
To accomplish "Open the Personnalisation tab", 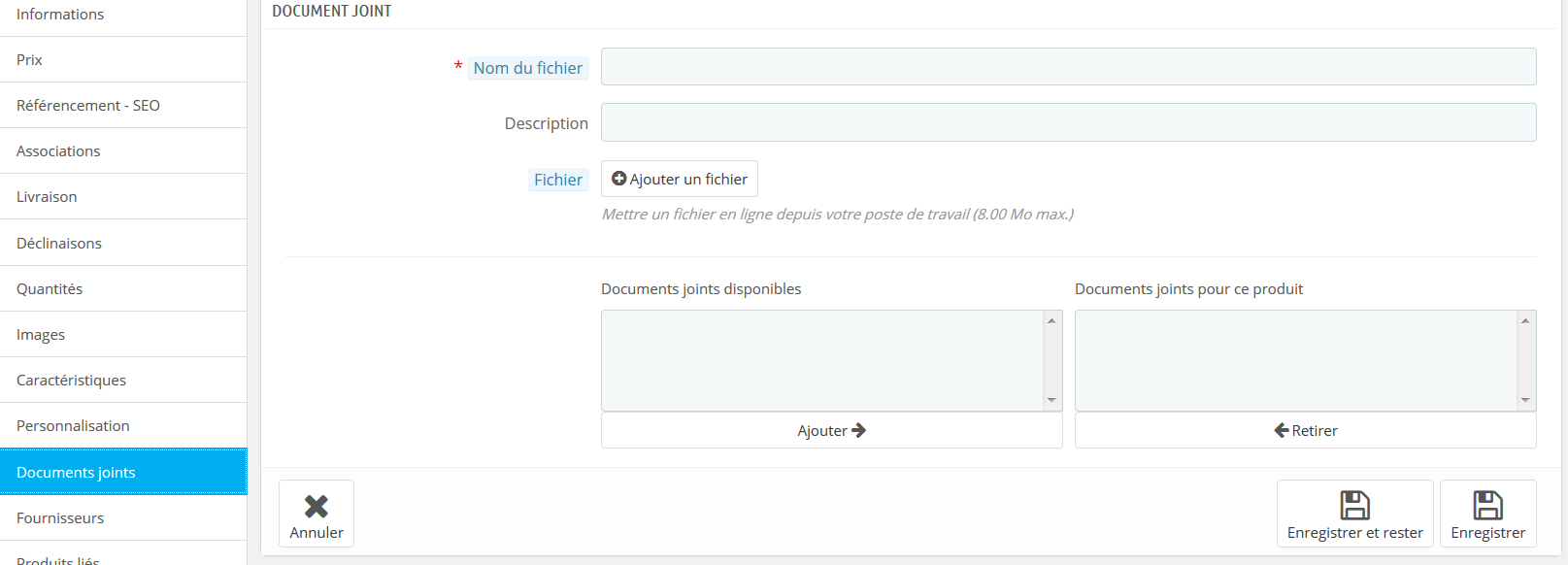I will pos(123,426).
